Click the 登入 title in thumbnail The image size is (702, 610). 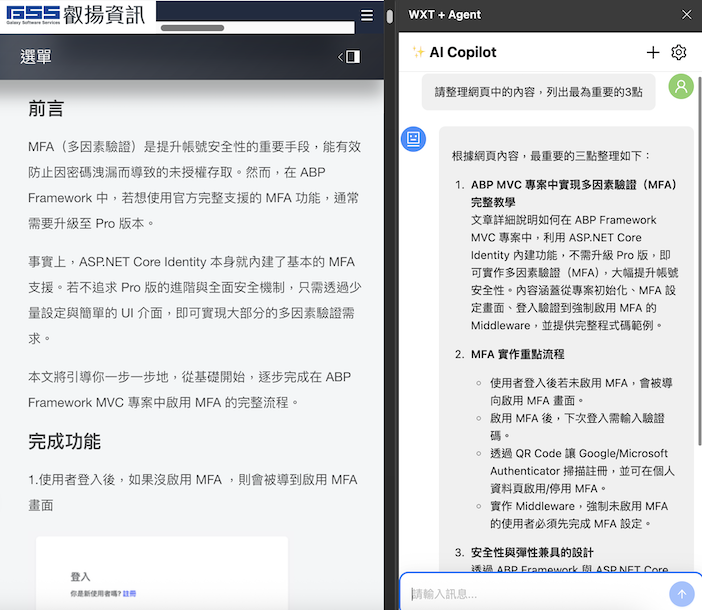(80, 576)
